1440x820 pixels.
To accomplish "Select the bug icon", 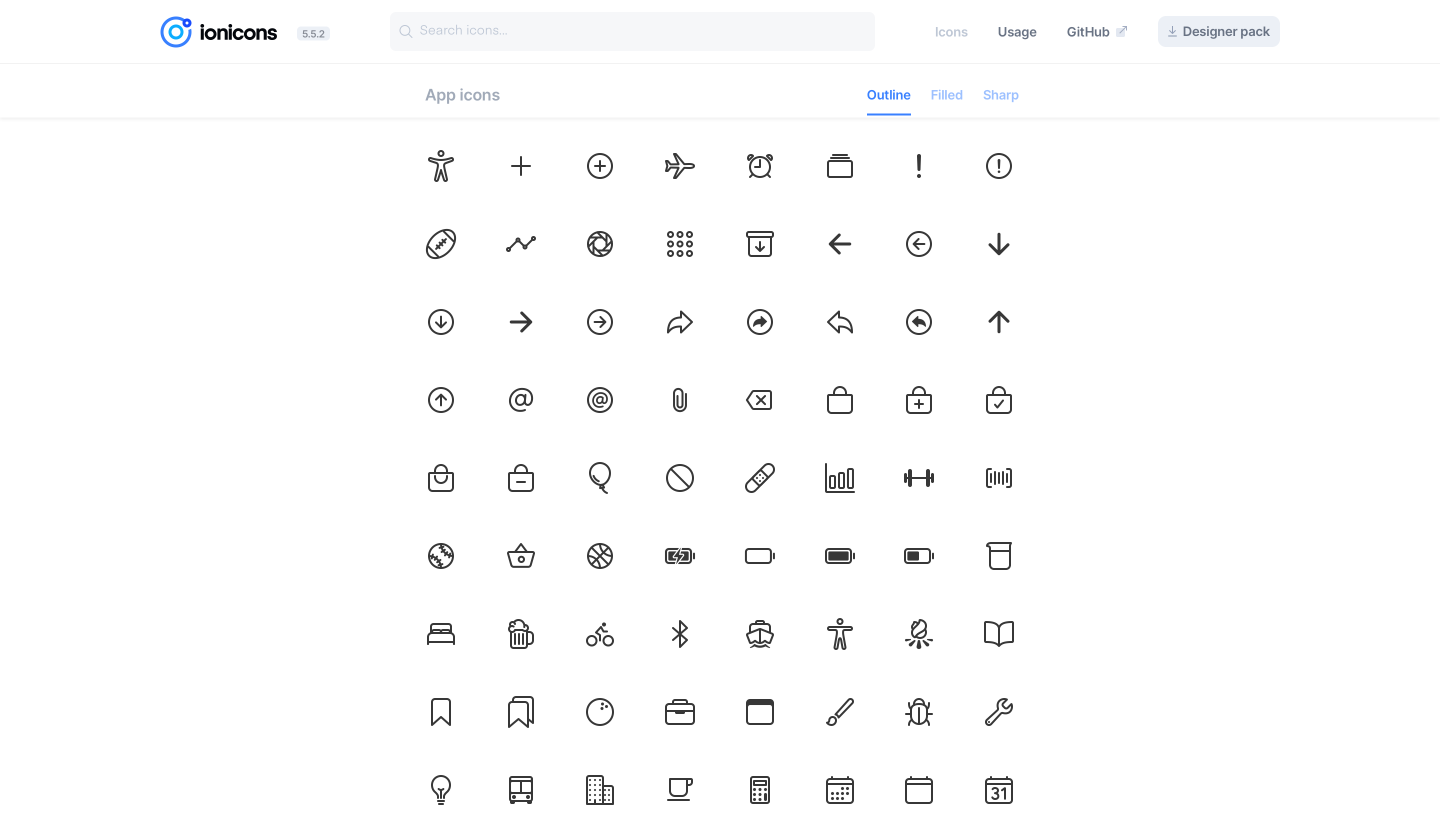I will click(919, 712).
